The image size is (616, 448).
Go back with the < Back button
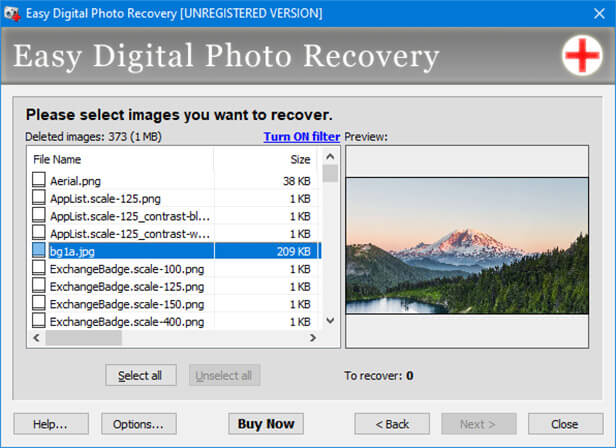[x=392, y=424]
